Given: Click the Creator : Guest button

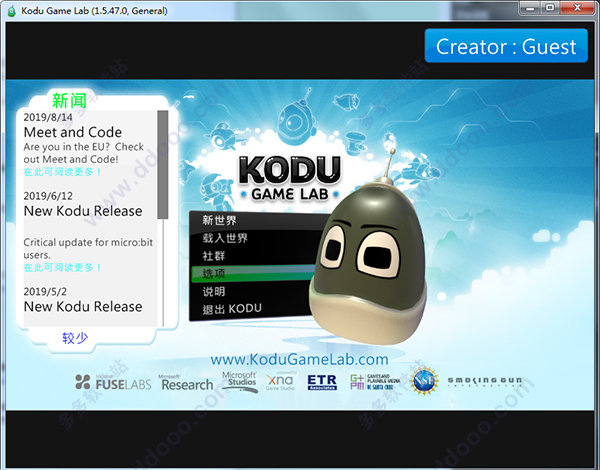Looking at the screenshot, I should 506,46.
